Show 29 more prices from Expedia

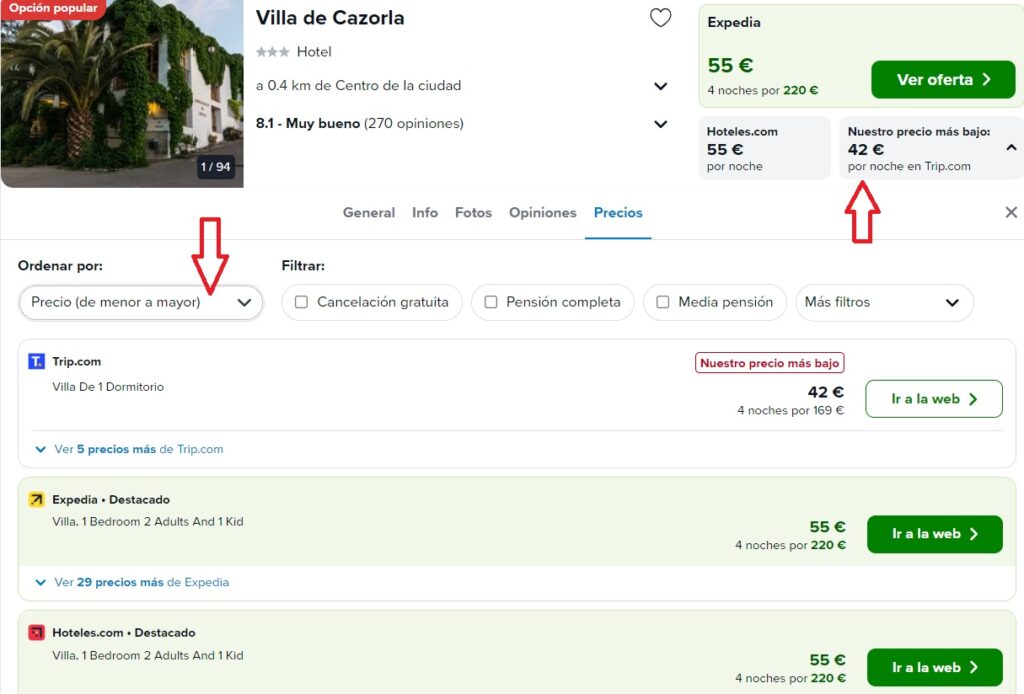[x=132, y=582]
